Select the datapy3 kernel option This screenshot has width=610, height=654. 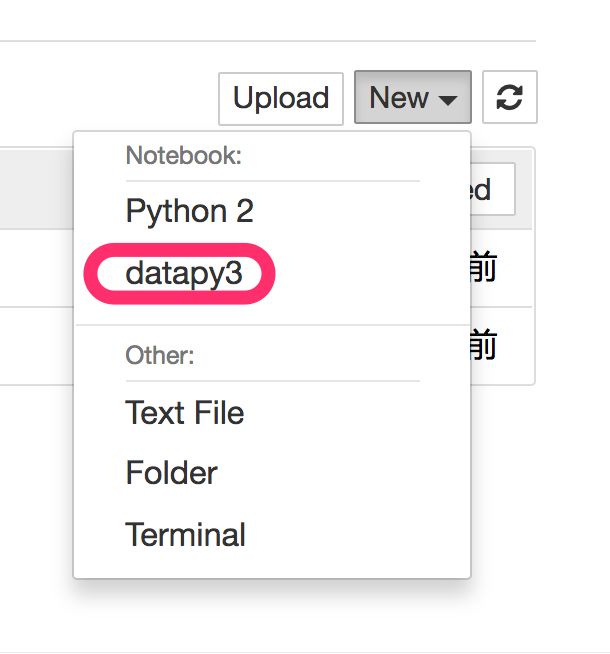pos(184,274)
